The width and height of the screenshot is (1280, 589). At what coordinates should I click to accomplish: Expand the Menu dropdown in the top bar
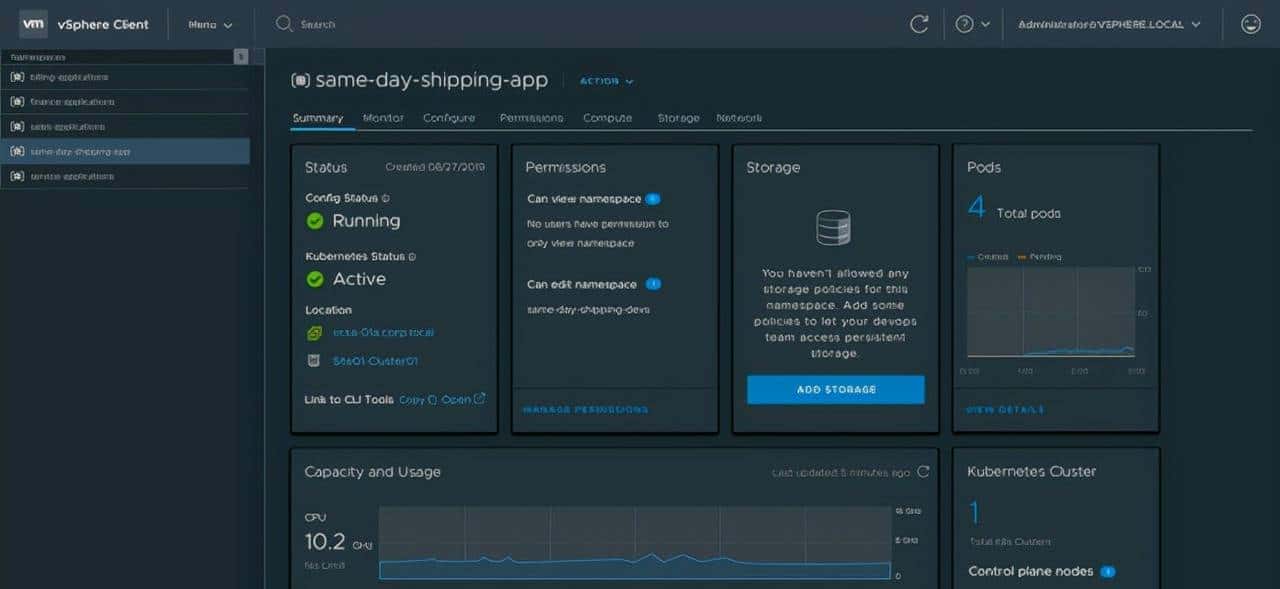click(210, 23)
